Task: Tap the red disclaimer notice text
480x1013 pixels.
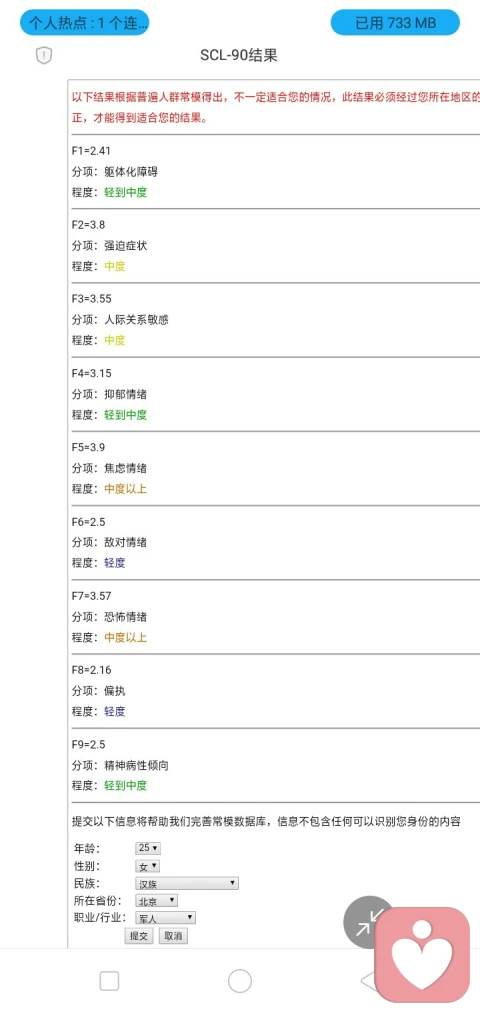Action: point(276,109)
